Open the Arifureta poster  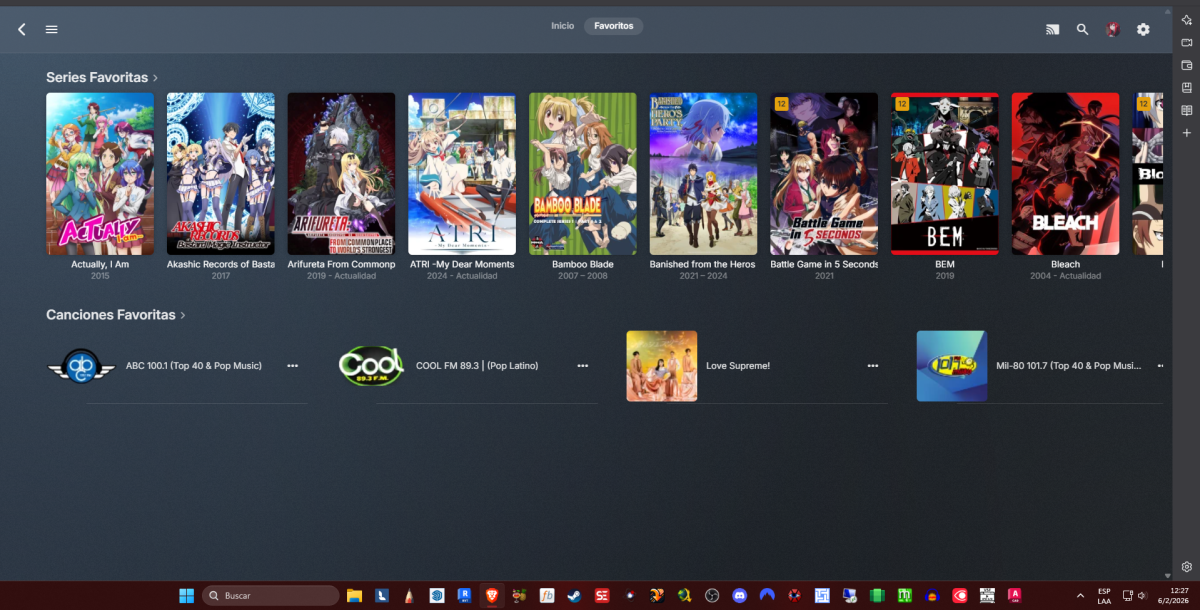(x=341, y=174)
